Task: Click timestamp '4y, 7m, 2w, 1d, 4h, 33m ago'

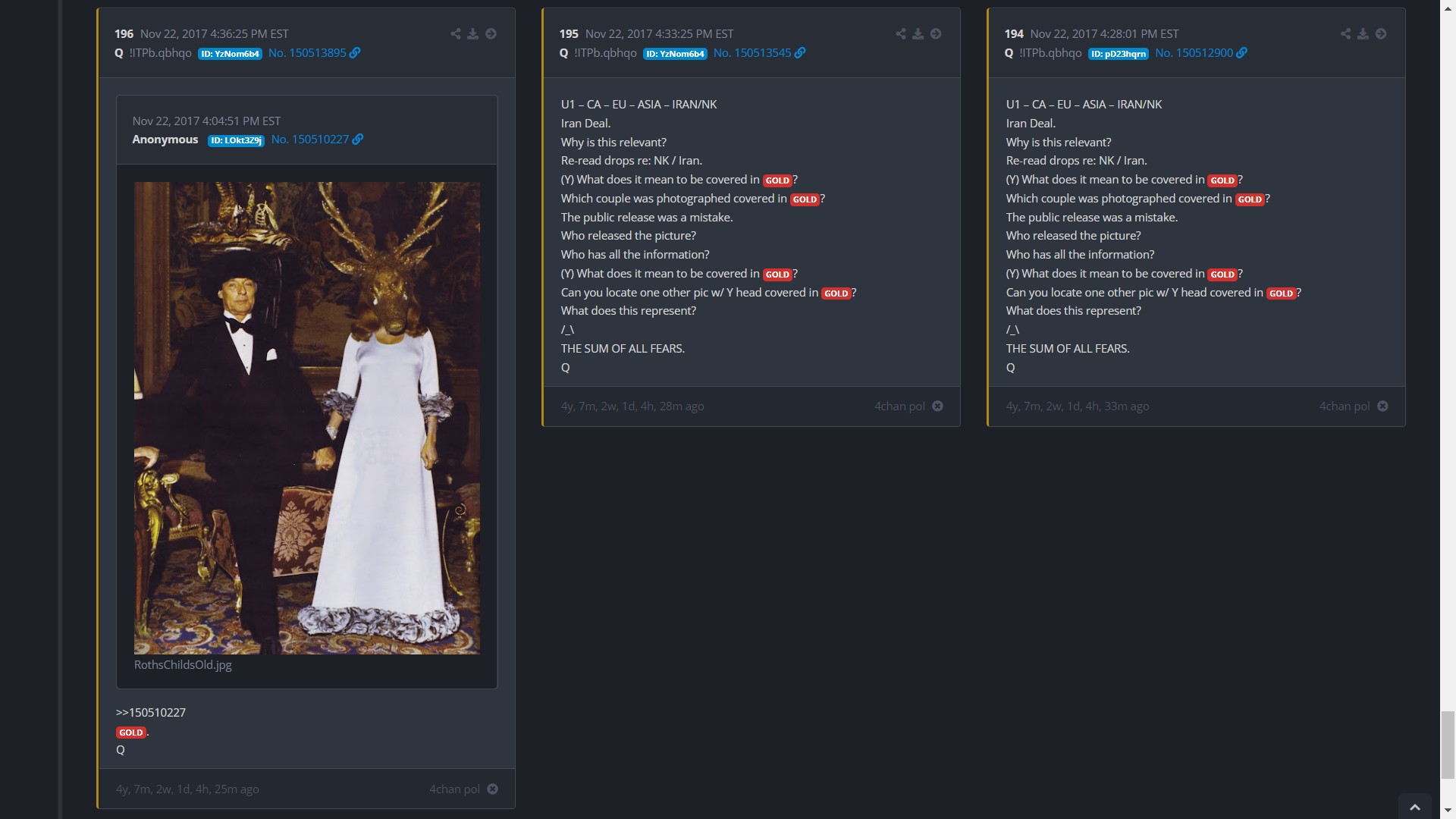Action: [1078, 406]
